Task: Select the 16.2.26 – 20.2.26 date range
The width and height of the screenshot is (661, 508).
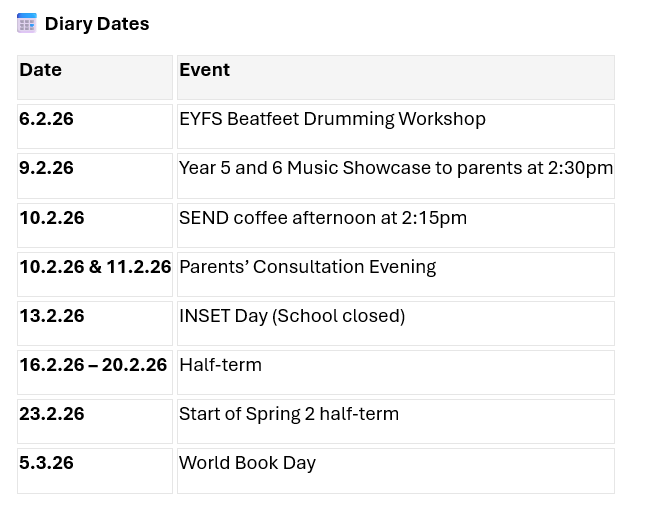Action: [93, 365]
